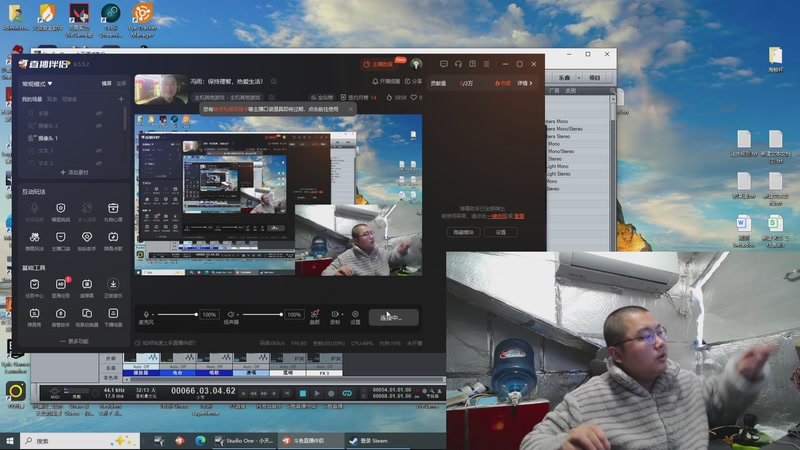Edit the game category pencil icon

pos(272,97)
